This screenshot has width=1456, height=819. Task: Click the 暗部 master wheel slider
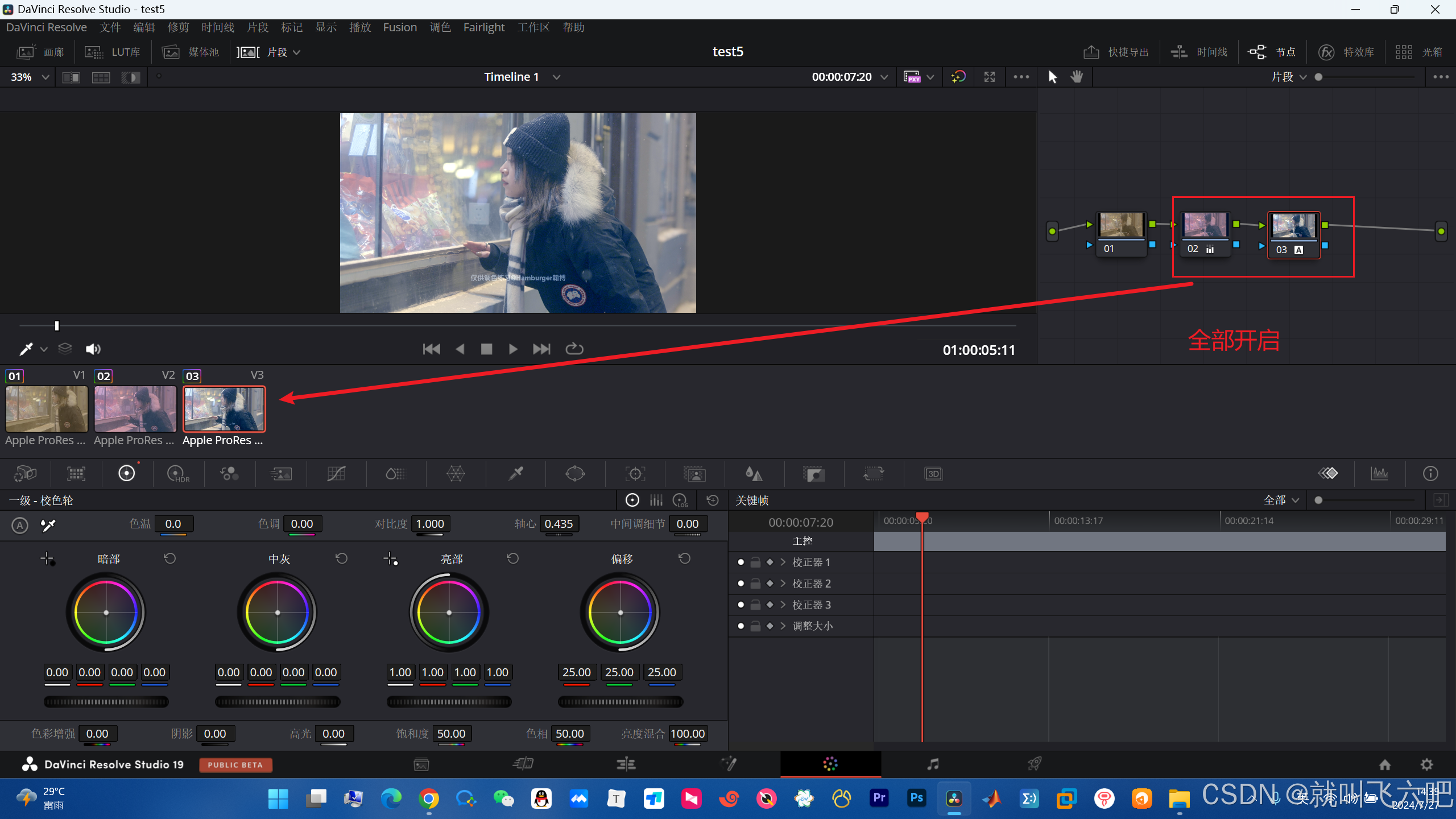click(106, 702)
